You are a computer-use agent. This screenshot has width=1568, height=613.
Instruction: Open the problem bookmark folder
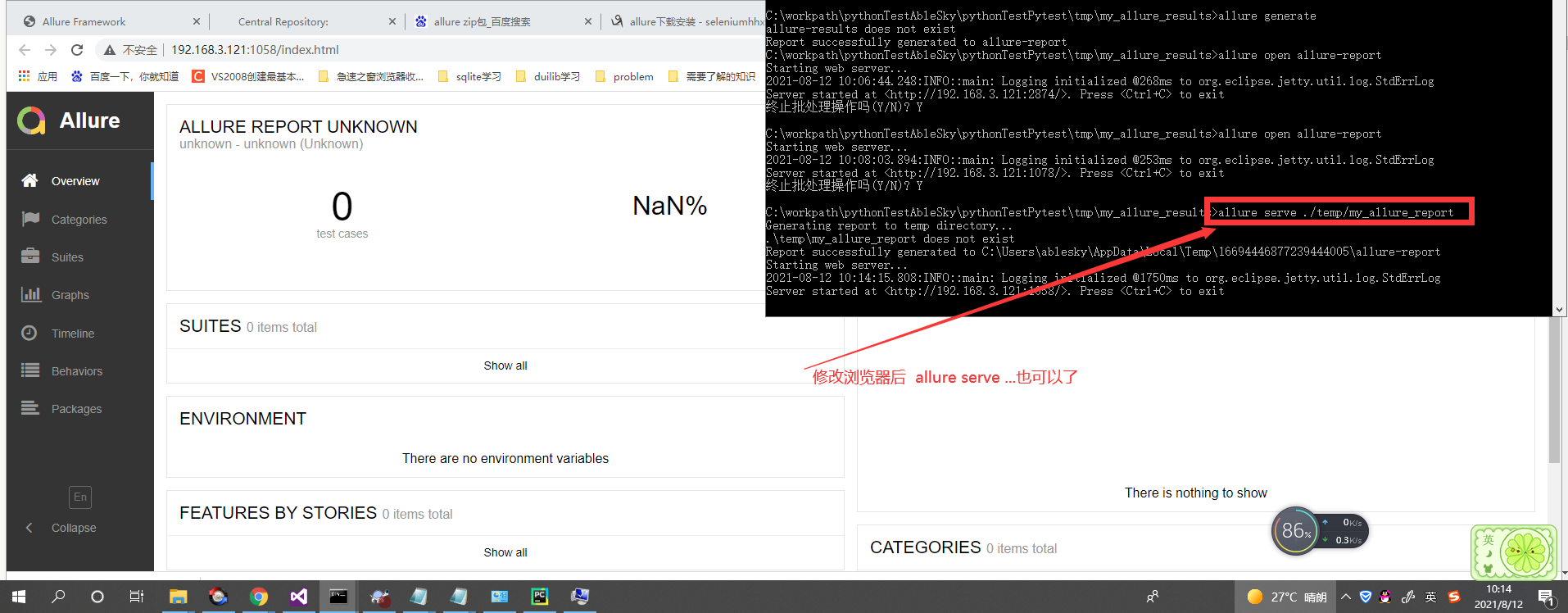tap(624, 76)
